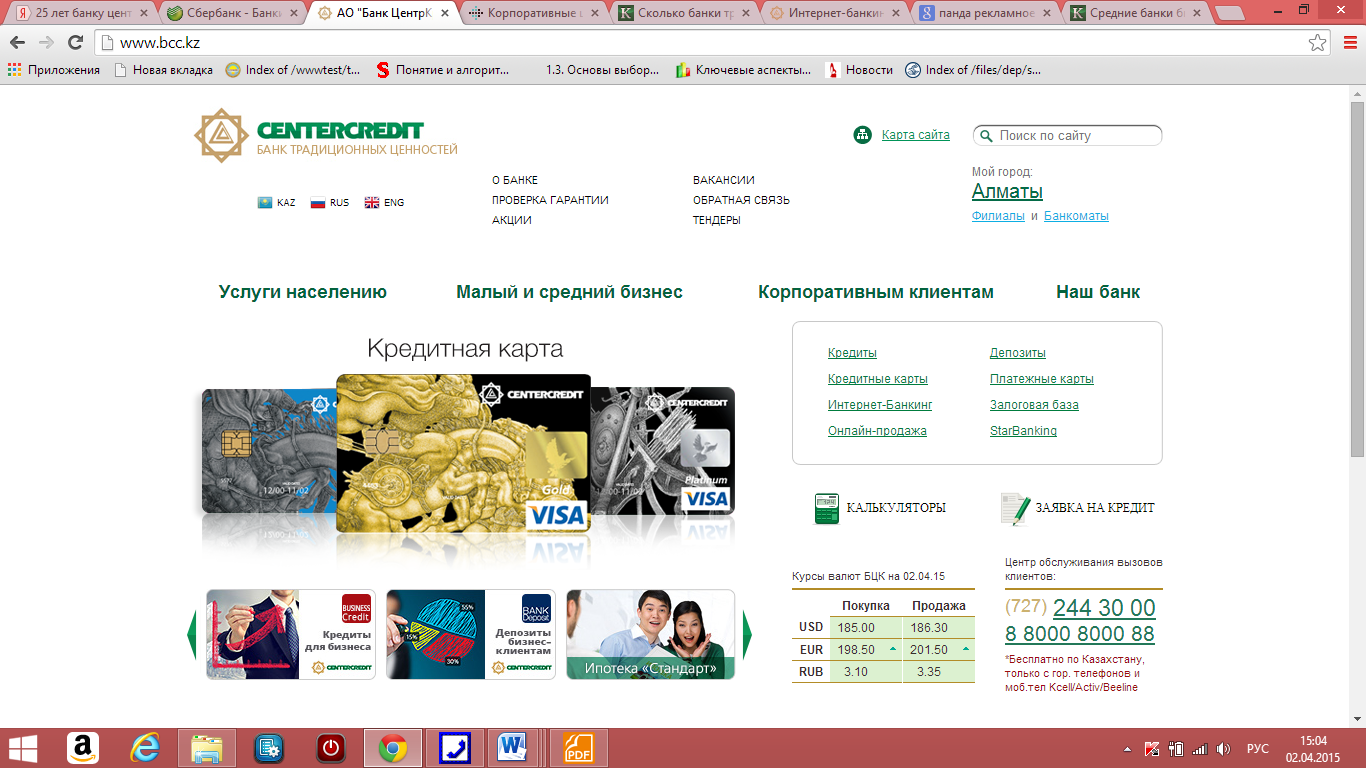
Task: Open 'Малый и средний бизнес' section
Action: click(570, 292)
